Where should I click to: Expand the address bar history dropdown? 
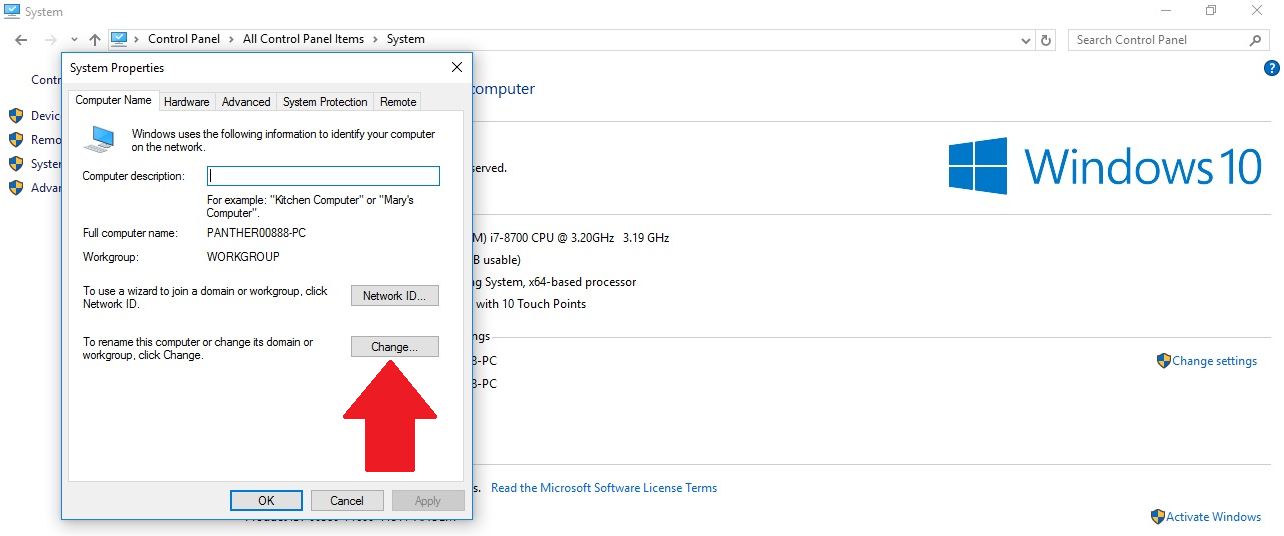tap(1026, 40)
